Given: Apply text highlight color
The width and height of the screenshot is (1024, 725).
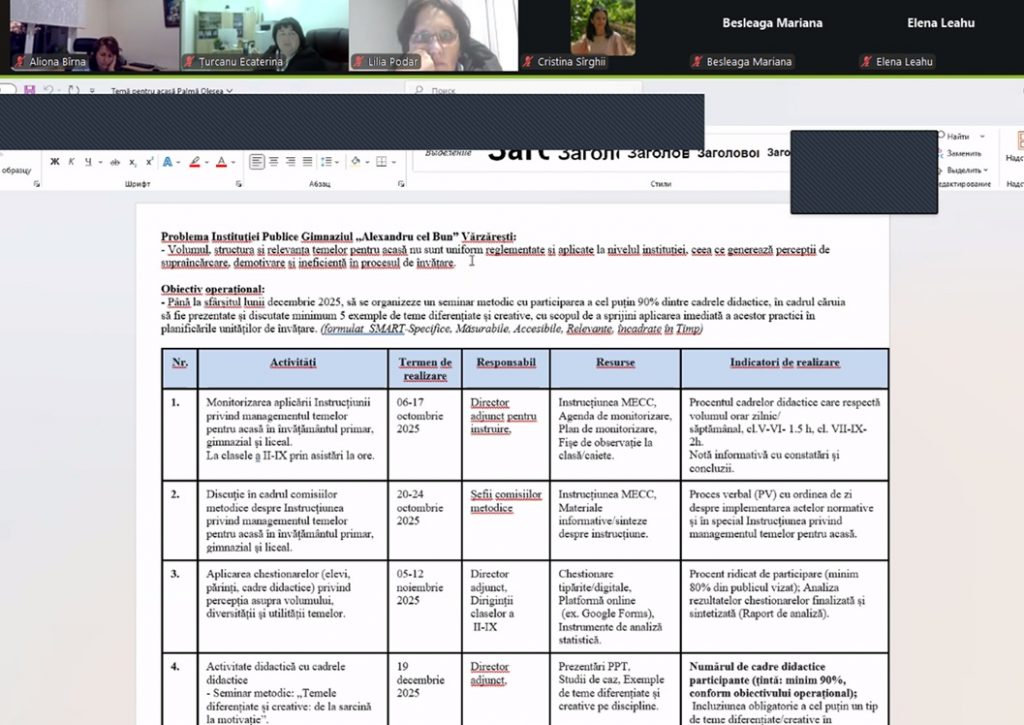Looking at the screenshot, I should point(194,162).
